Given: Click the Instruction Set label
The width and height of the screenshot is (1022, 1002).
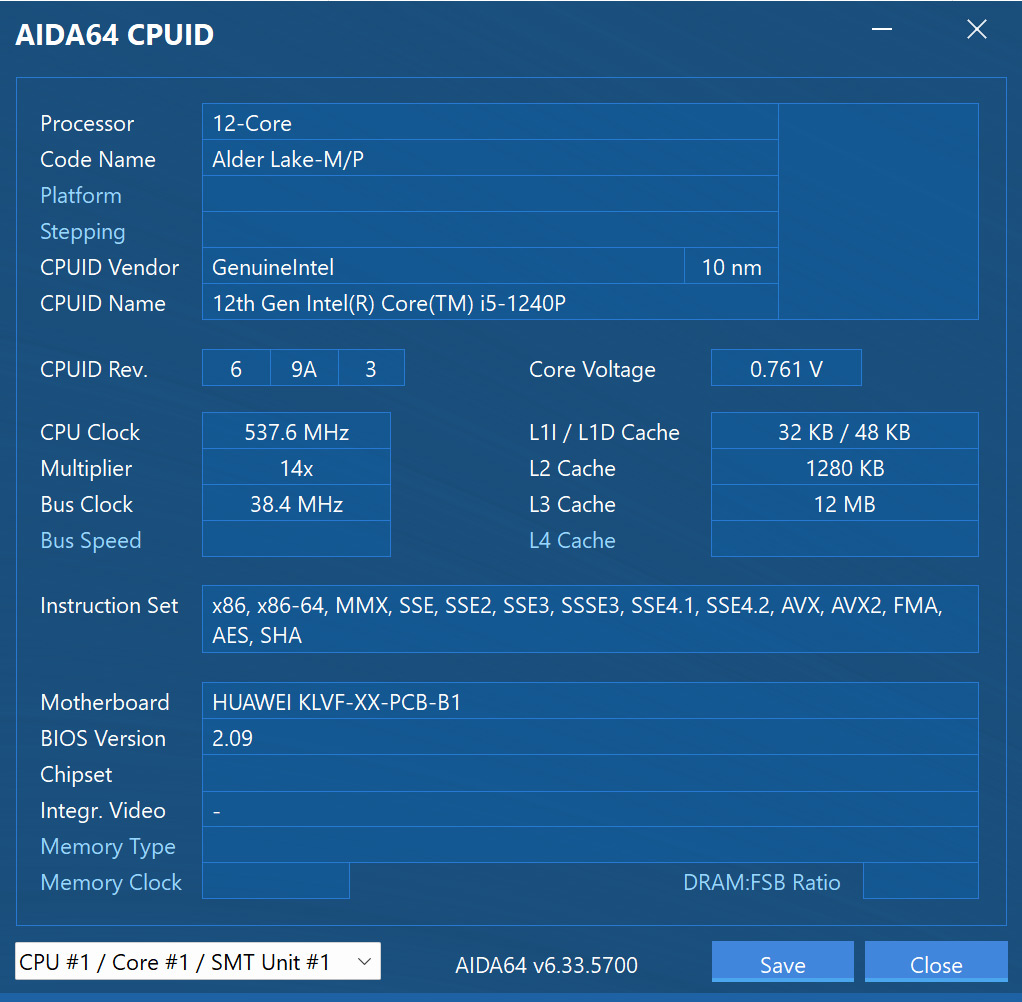Looking at the screenshot, I should coord(109,605).
